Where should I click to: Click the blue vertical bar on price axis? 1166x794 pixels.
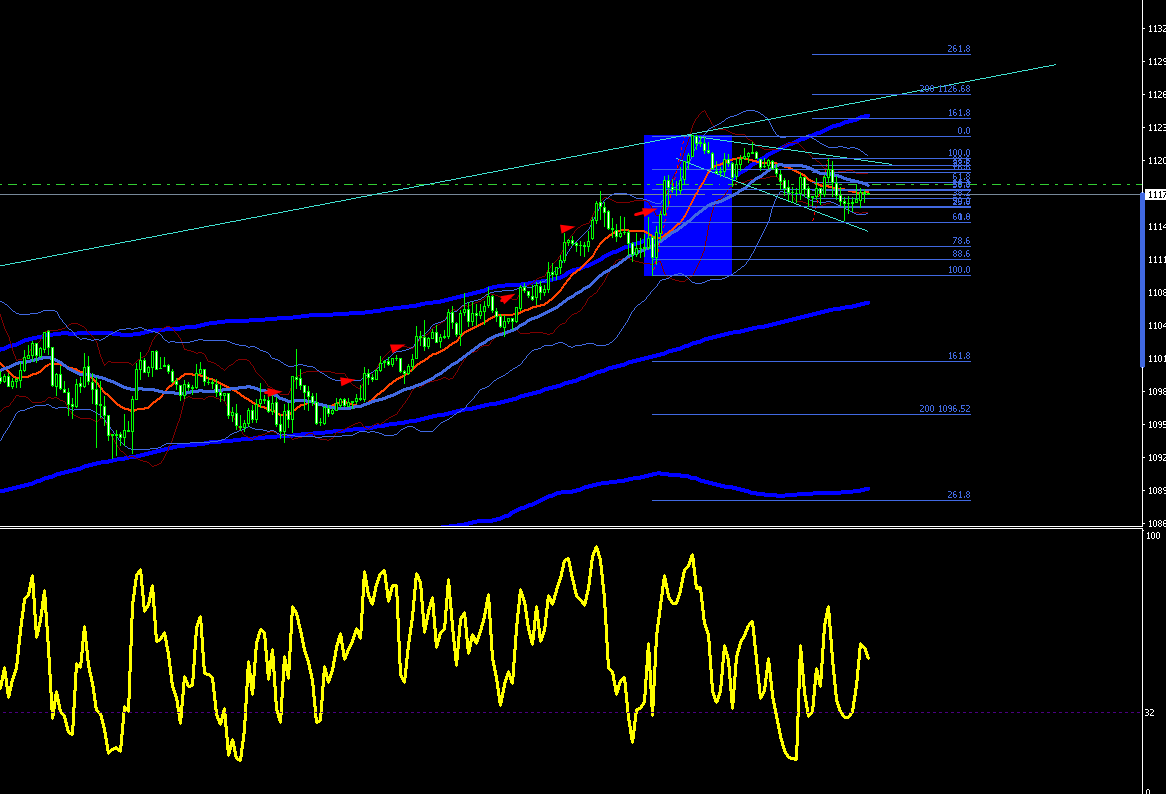[1143, 280]
